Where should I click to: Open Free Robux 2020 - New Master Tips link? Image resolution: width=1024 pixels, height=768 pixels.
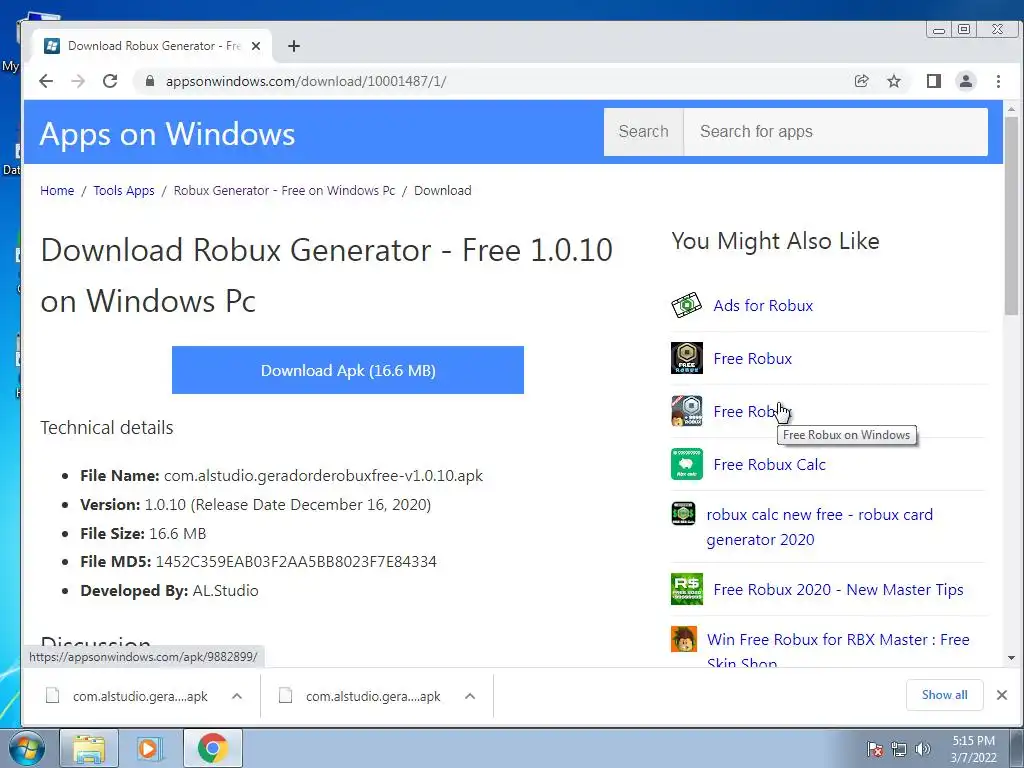838,590
